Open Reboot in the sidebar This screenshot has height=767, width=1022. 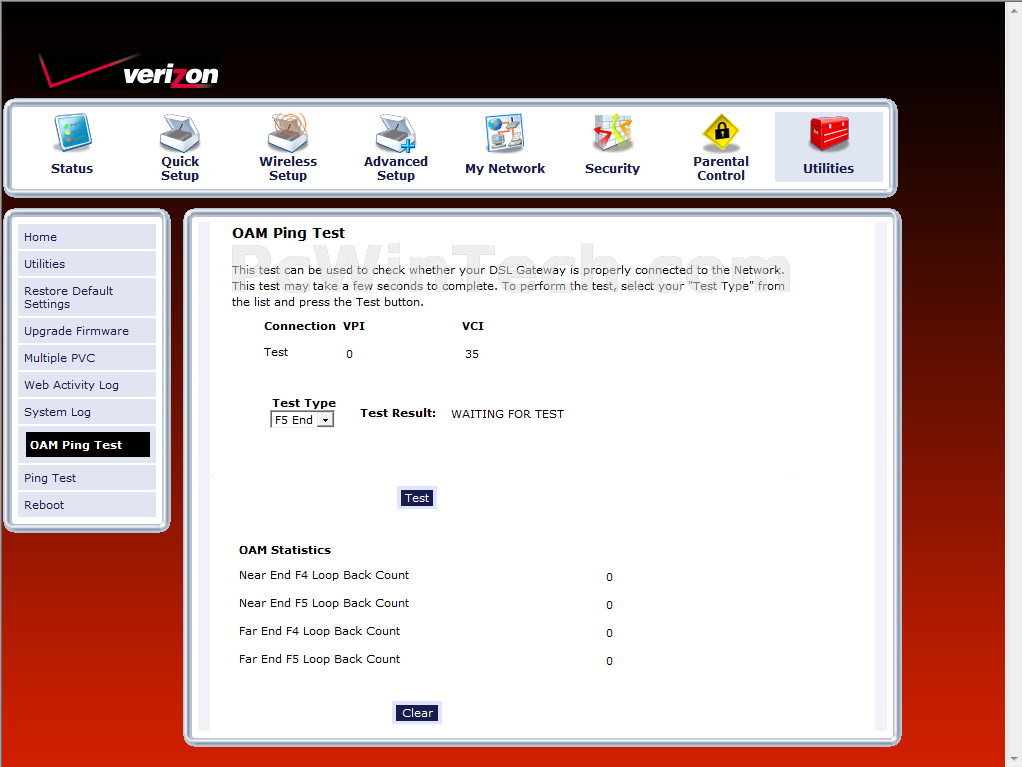[87, 505]
